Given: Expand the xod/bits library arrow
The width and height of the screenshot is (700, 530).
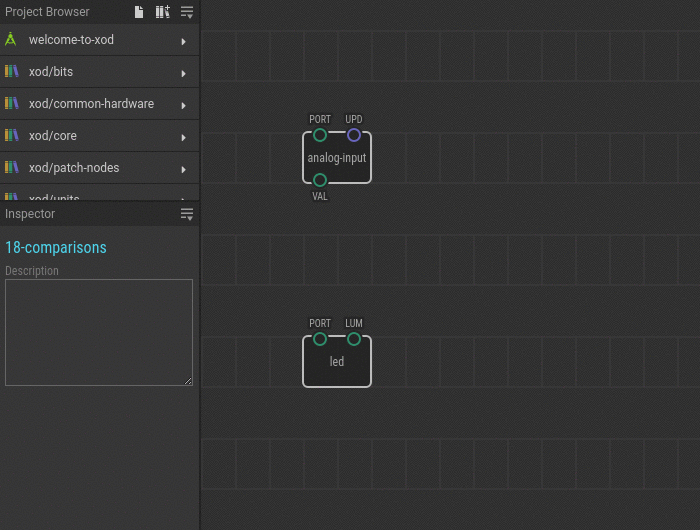Looking at the screenshot, I should (x=183, y=73).
